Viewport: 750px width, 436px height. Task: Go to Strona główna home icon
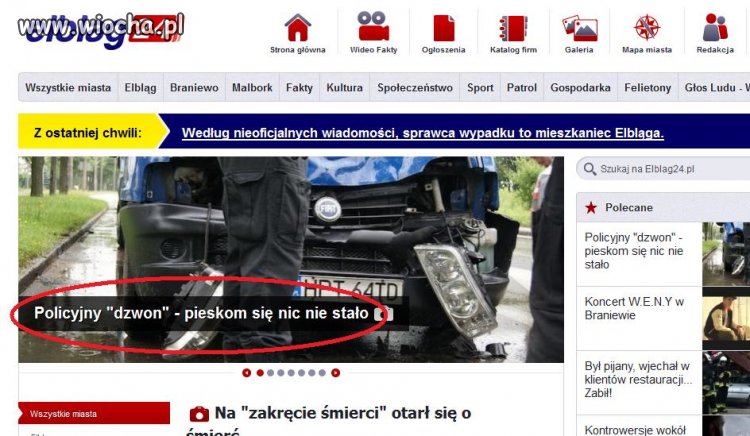[298, 27]
